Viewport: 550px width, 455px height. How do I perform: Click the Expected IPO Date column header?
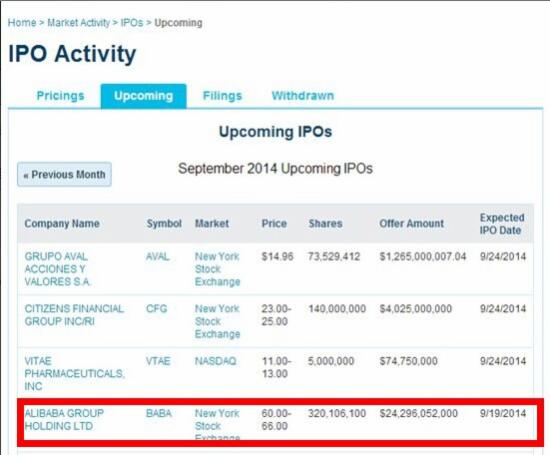pyautogui.click(x=502, y=224)
